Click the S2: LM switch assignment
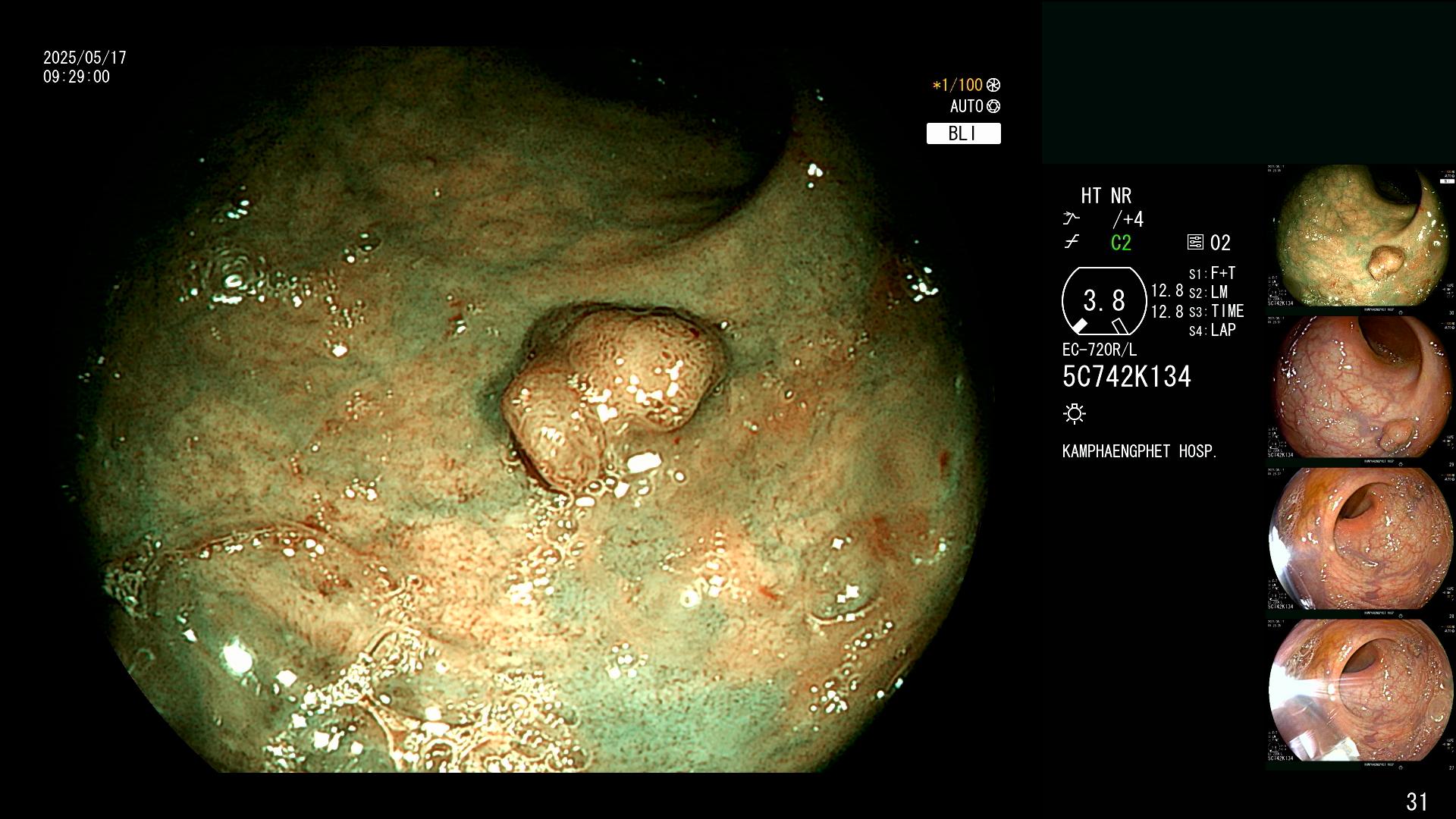 1208,293
